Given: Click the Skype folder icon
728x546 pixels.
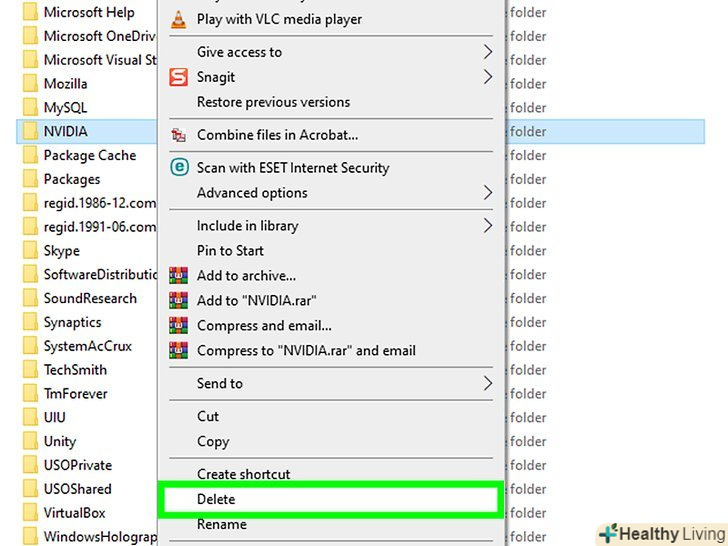Looking at the screenshot, I should (30, 251).
